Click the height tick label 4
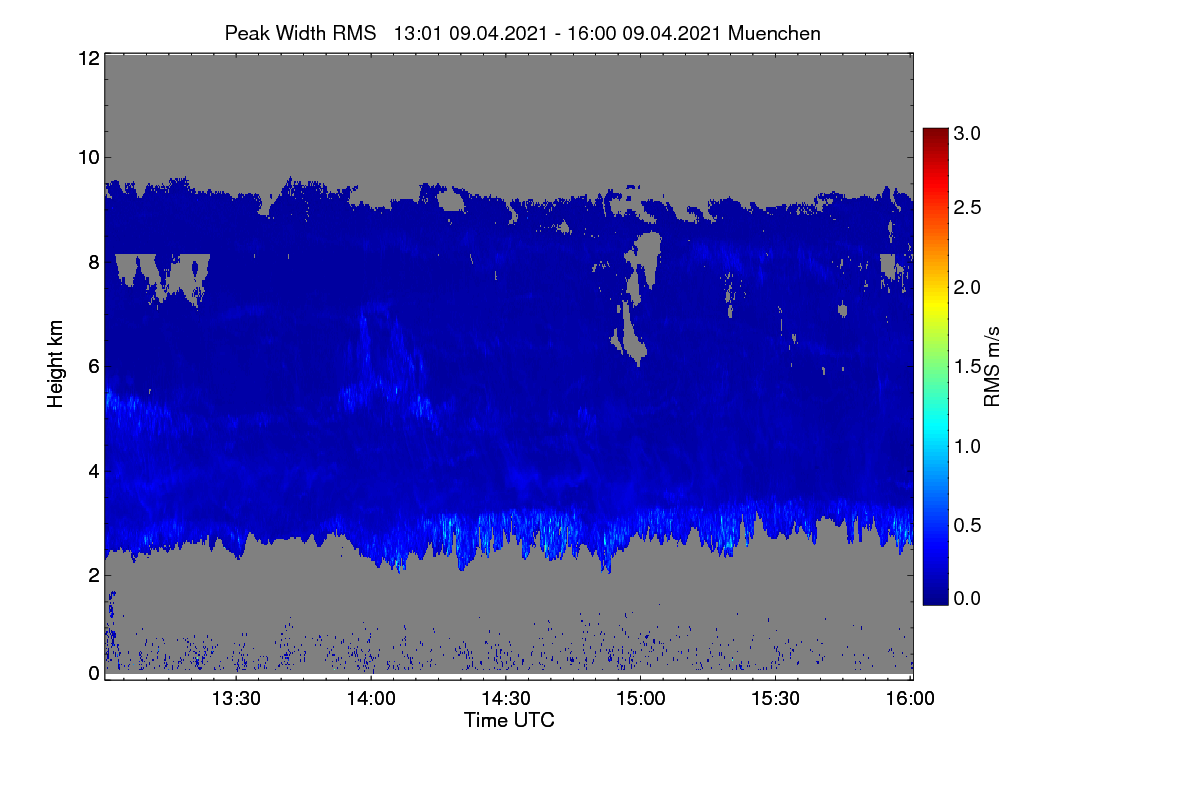1200x800 pixels. point(94,470)
